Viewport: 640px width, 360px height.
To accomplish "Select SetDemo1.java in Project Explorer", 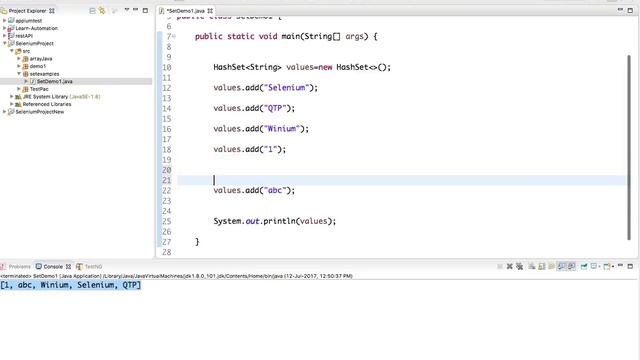I will (x=76, y=81).
